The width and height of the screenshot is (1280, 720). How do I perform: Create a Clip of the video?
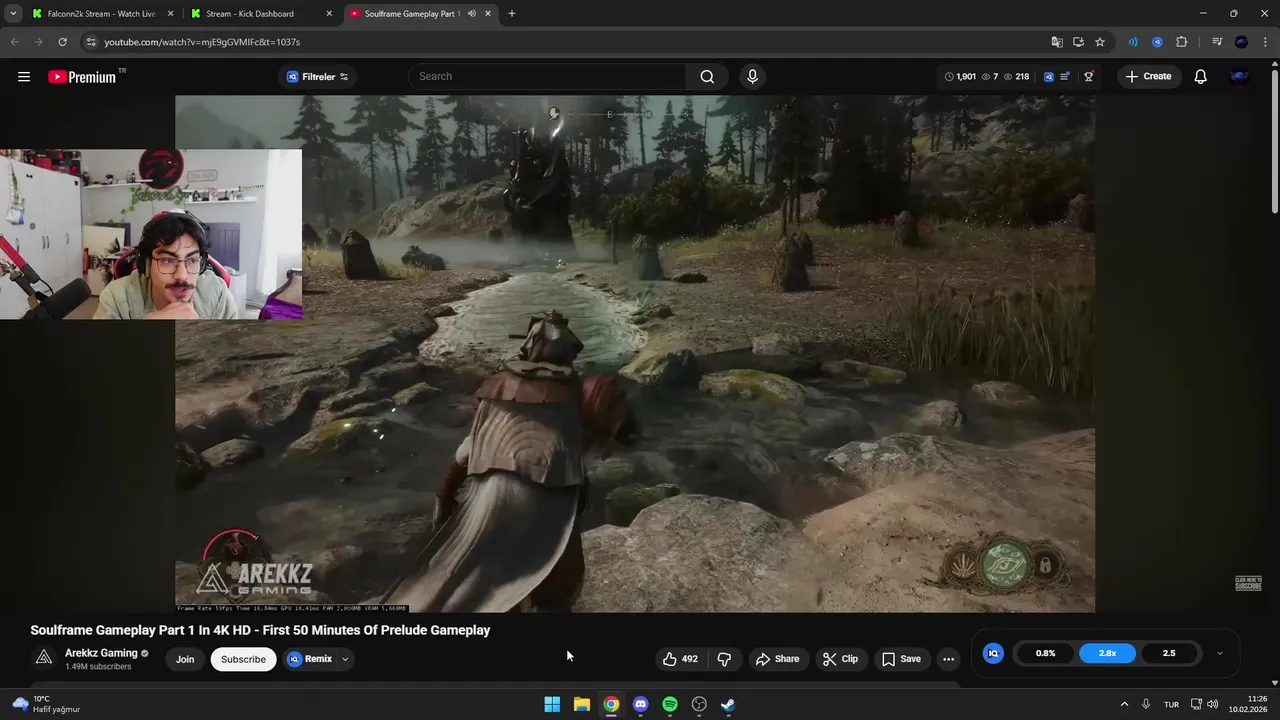(840, 659)
